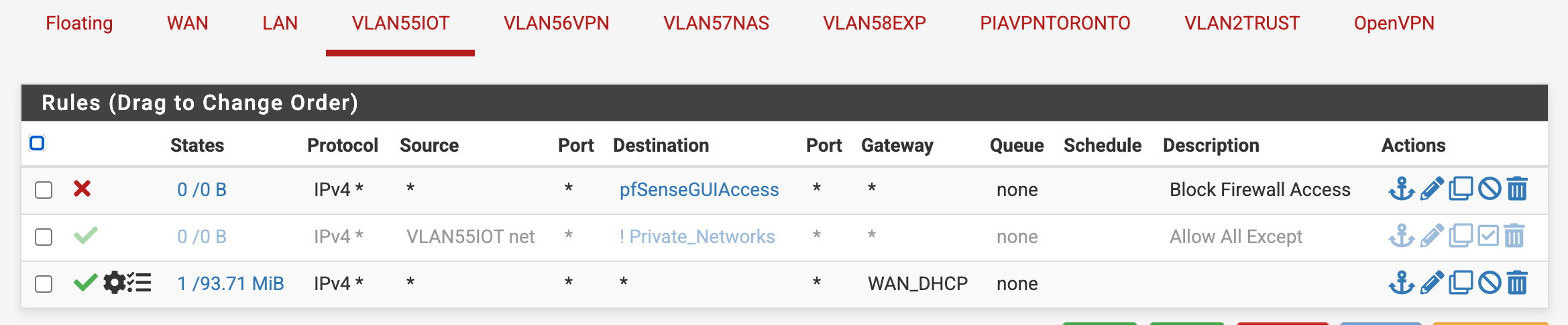Image resolution: width=1568 pixels, height=325 pixels.
Task: Open the Floating rules tab
Action: (79, 24)
